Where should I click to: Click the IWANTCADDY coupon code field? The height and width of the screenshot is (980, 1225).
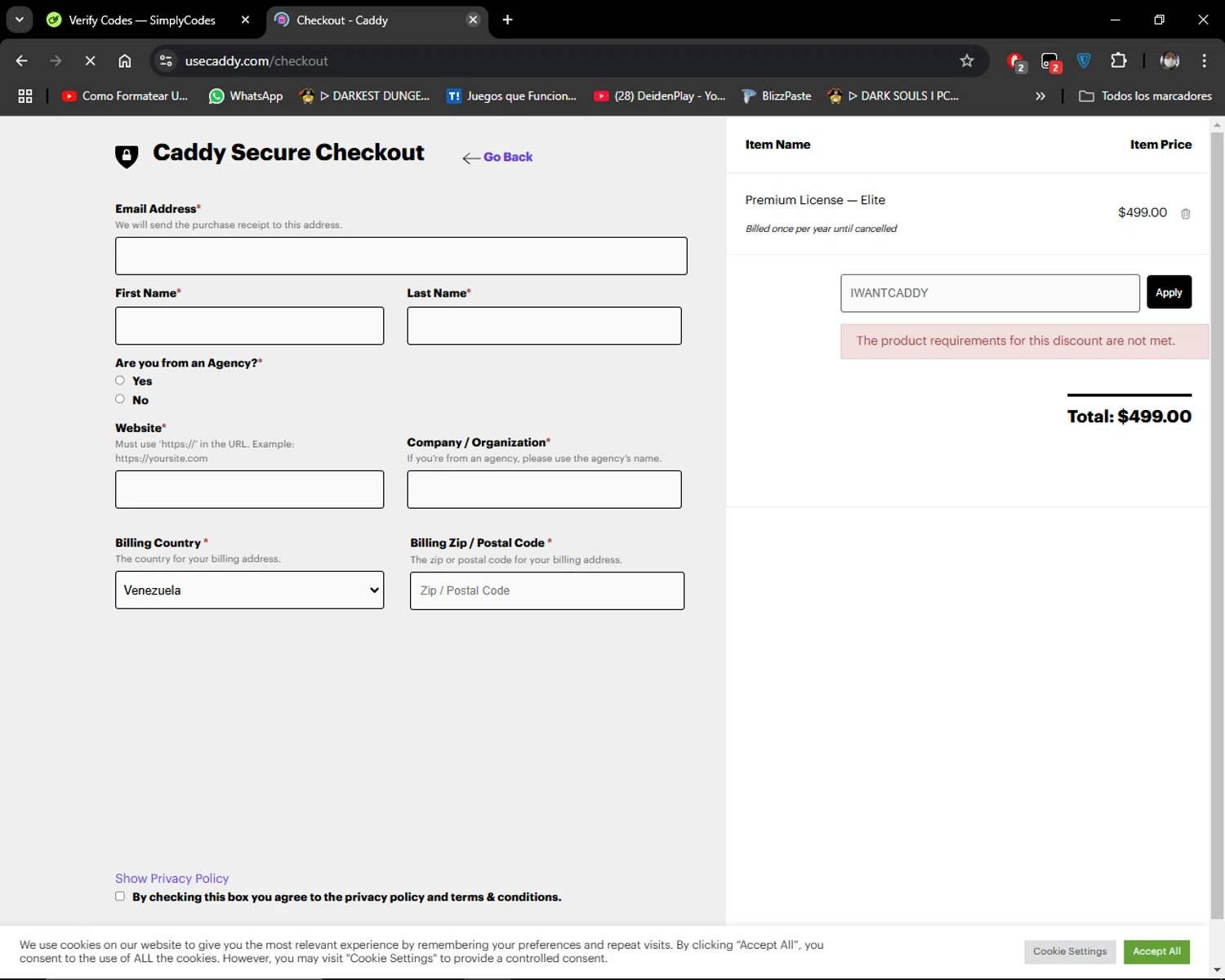tap(990, 293)
